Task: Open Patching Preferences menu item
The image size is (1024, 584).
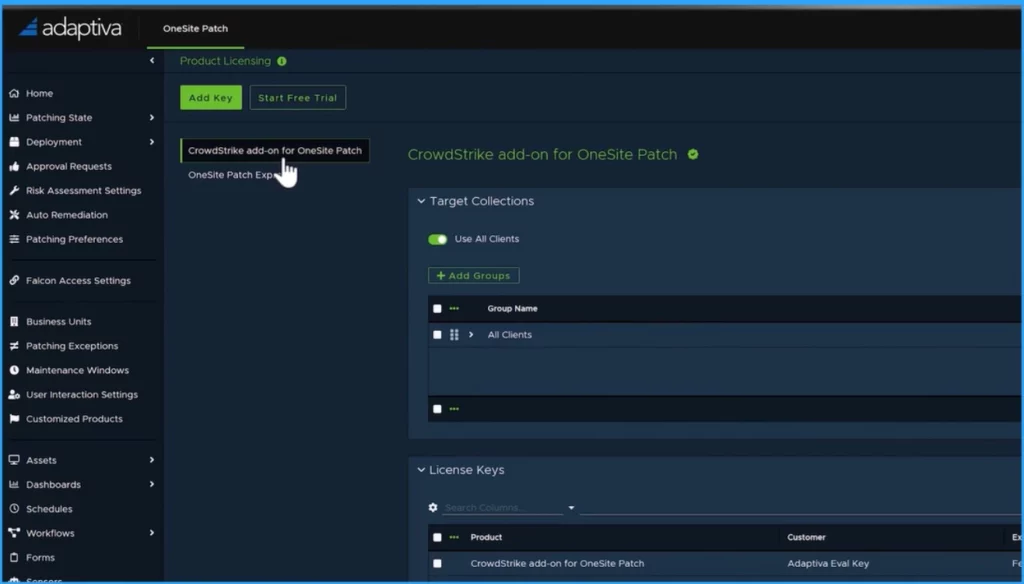Action: pos(74,239)
